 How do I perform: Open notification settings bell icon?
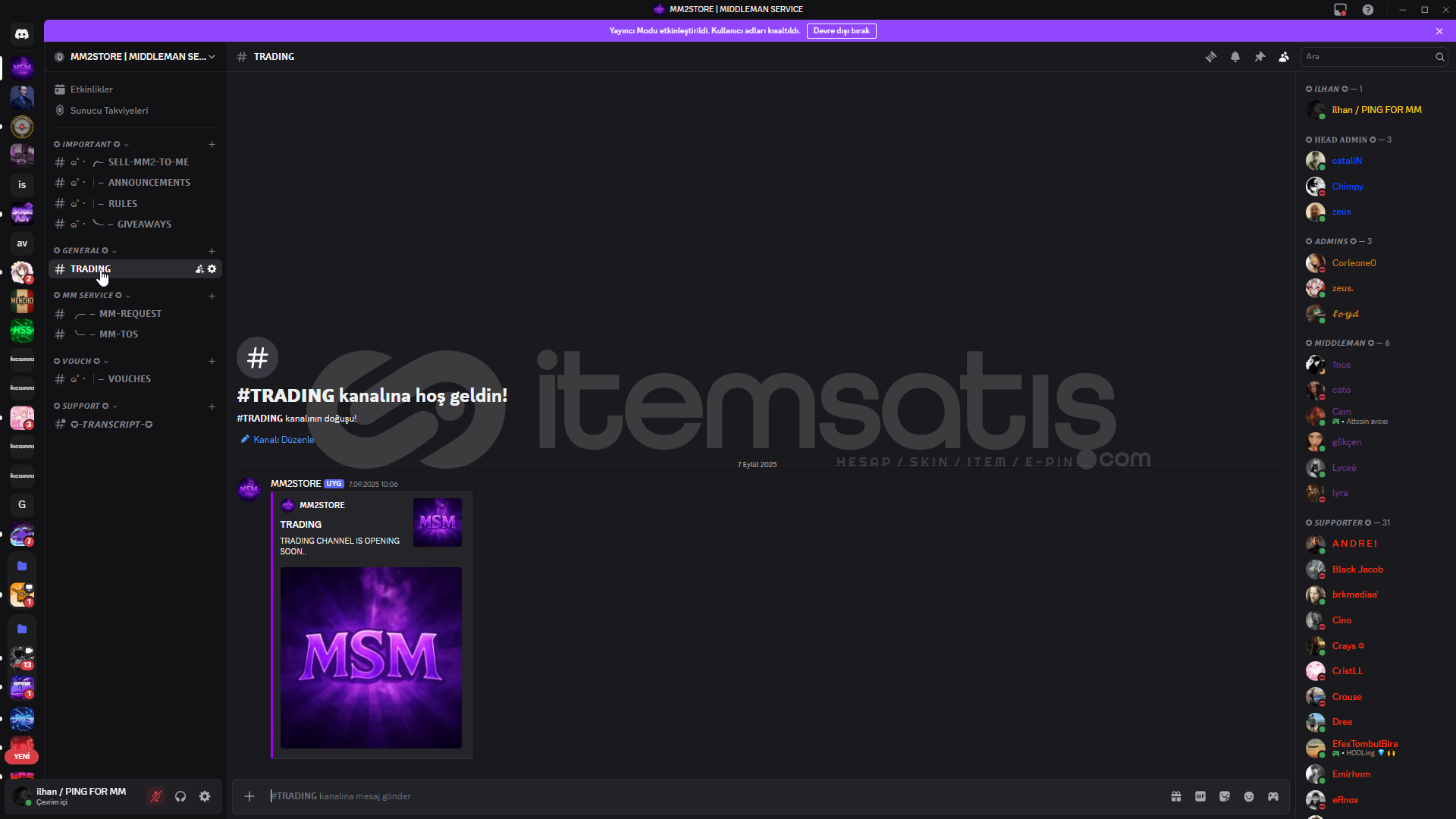pos(1235,57)
